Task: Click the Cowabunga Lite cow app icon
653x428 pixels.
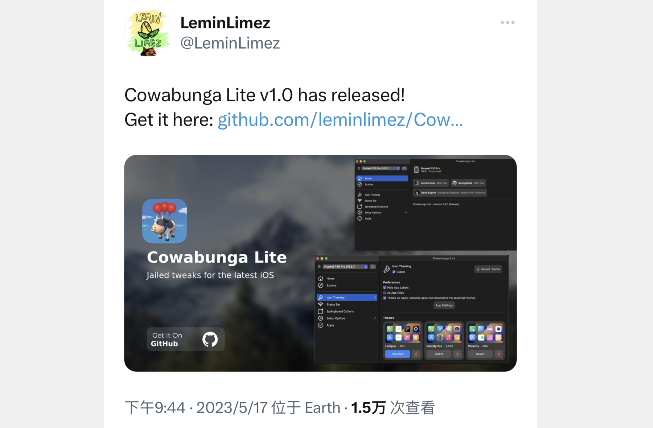Action: (x=164, y=221)
